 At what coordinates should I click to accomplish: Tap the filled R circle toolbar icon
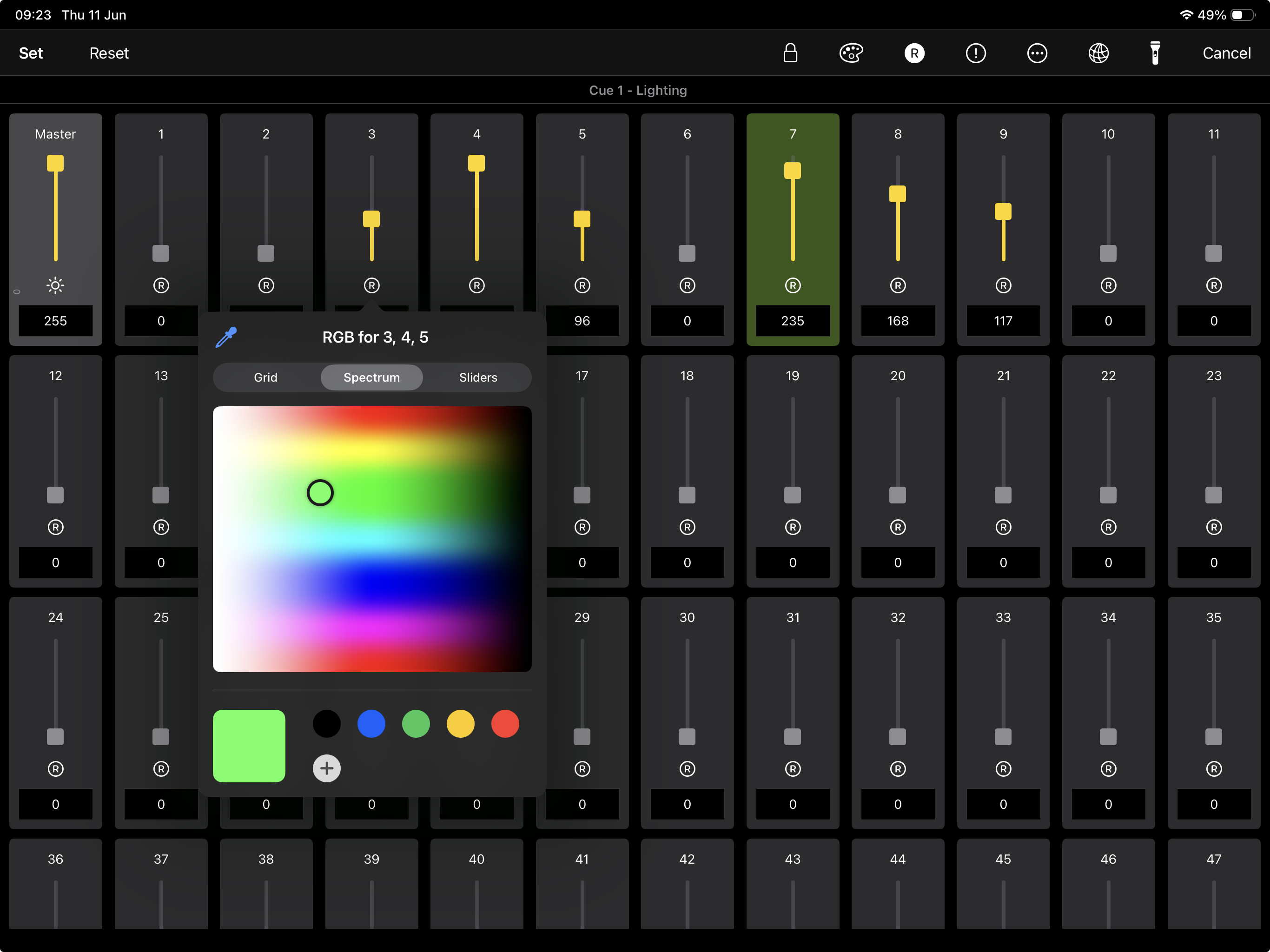tap(914, 53)
